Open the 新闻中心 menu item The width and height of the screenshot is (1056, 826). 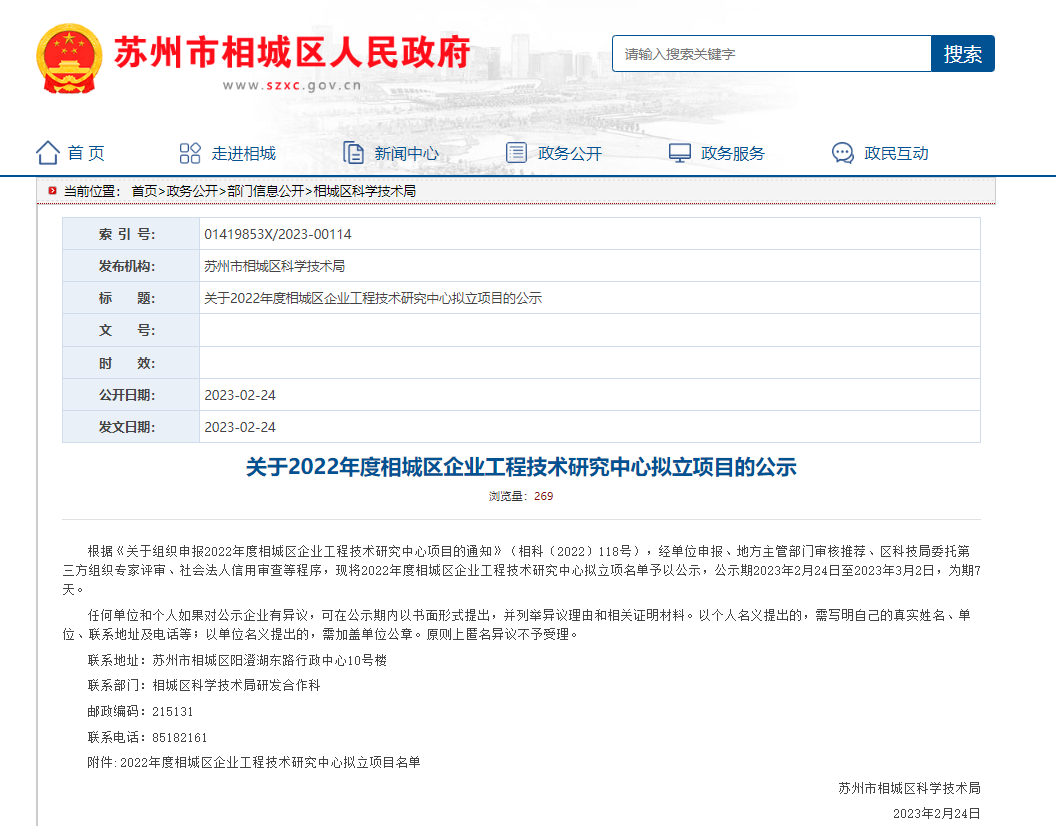[406, 153]
